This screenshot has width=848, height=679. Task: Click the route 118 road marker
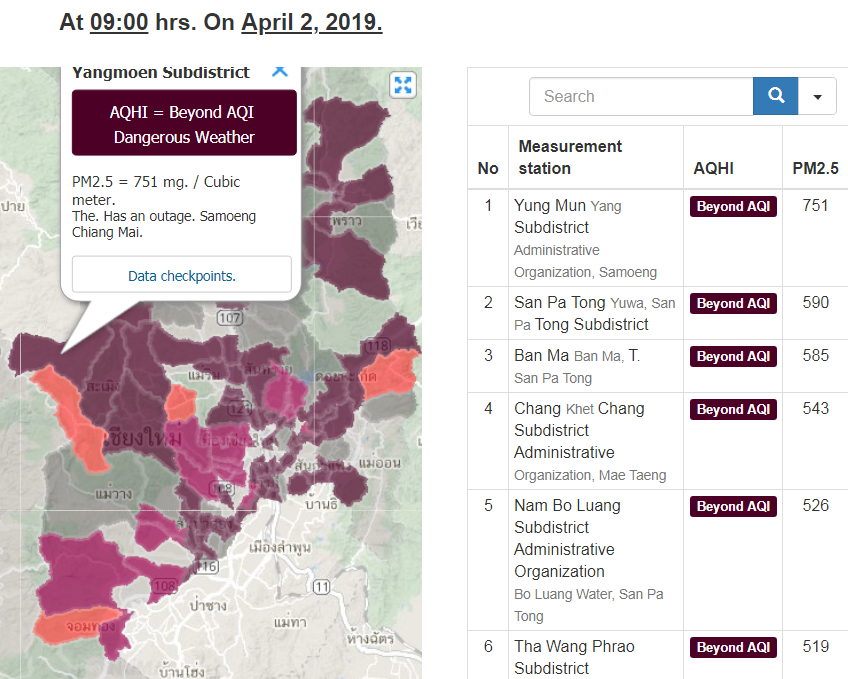(378, 346)
